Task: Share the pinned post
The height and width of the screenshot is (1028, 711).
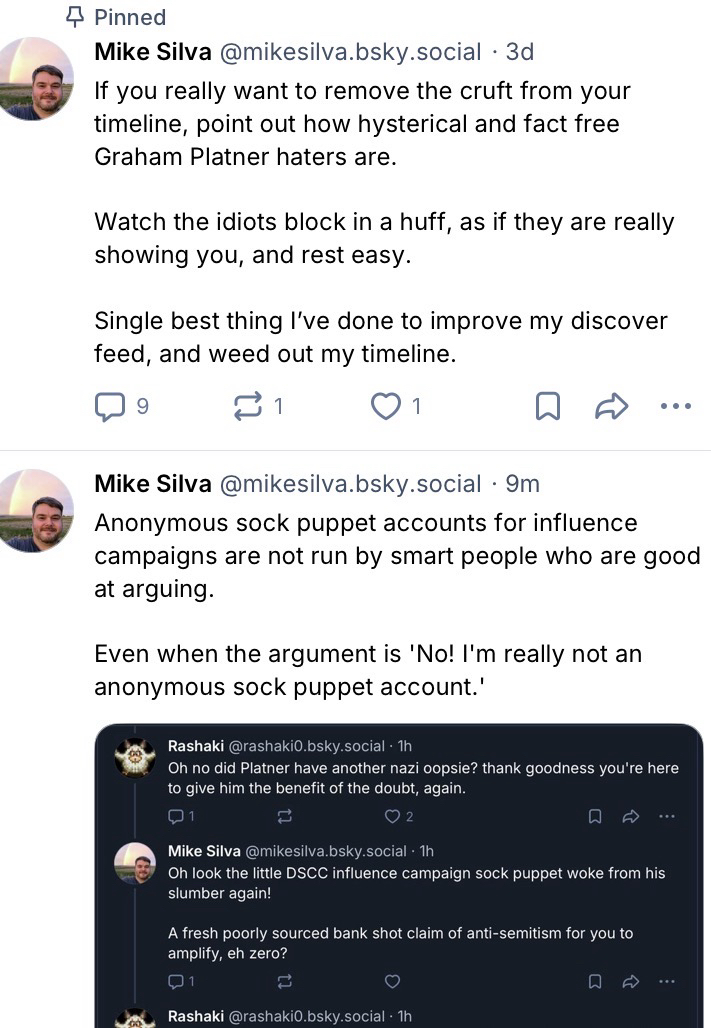Action: [x=611, y=406]
